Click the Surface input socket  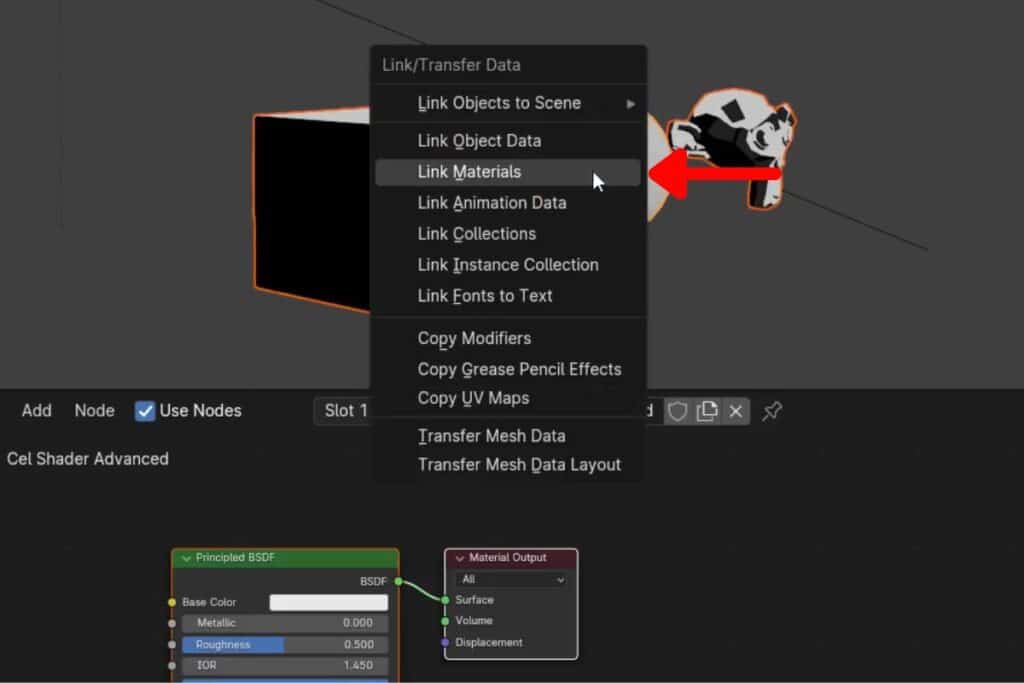445,600
